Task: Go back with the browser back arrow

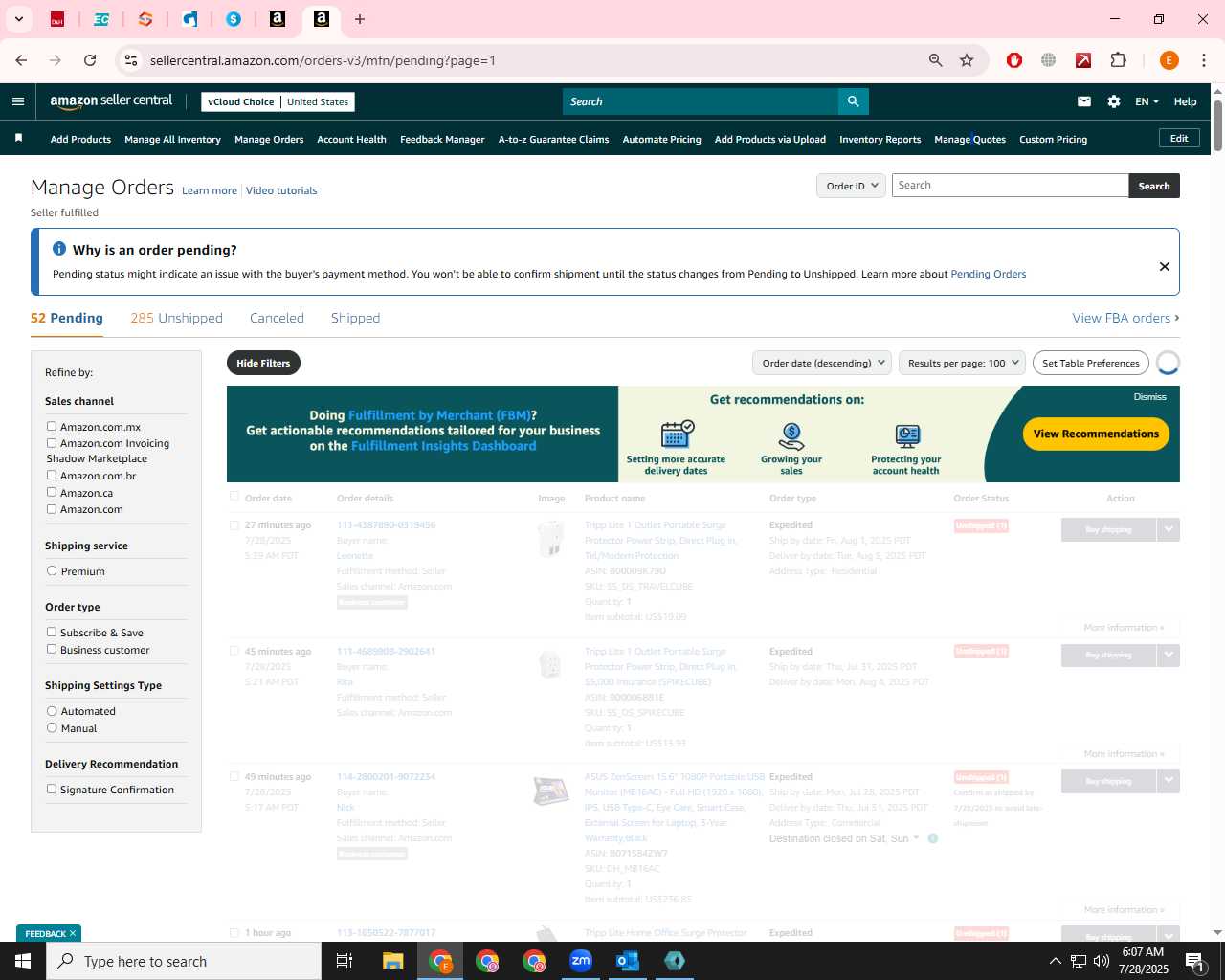Action: 21,60
